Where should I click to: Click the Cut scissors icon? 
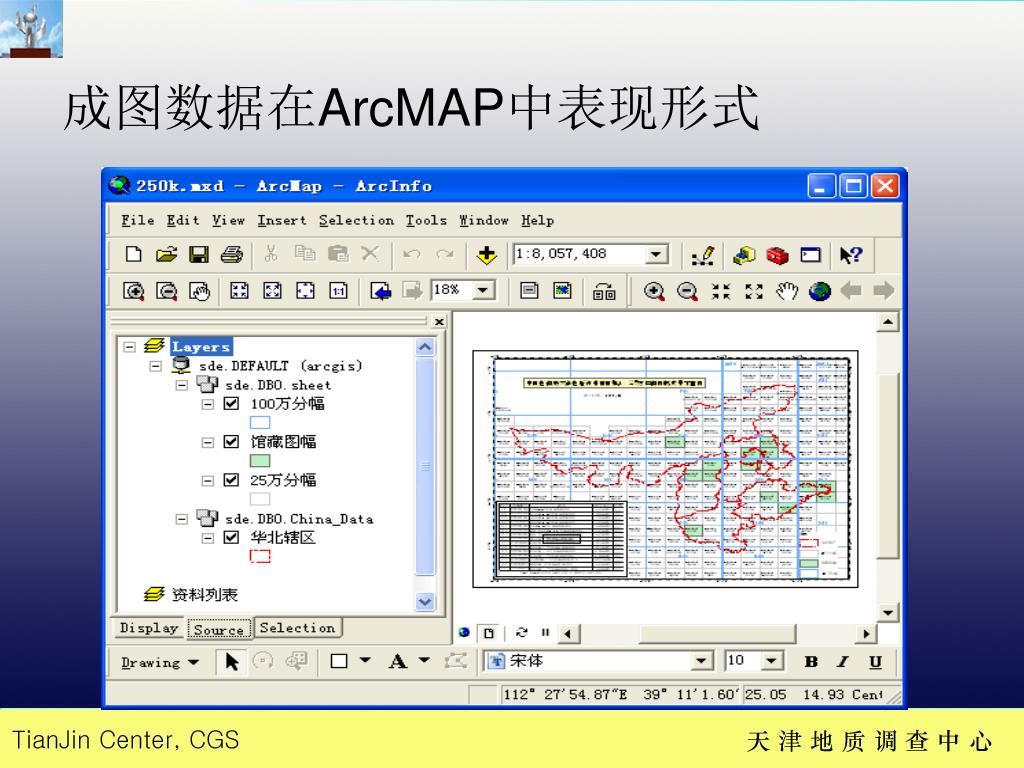click(271, 253)
